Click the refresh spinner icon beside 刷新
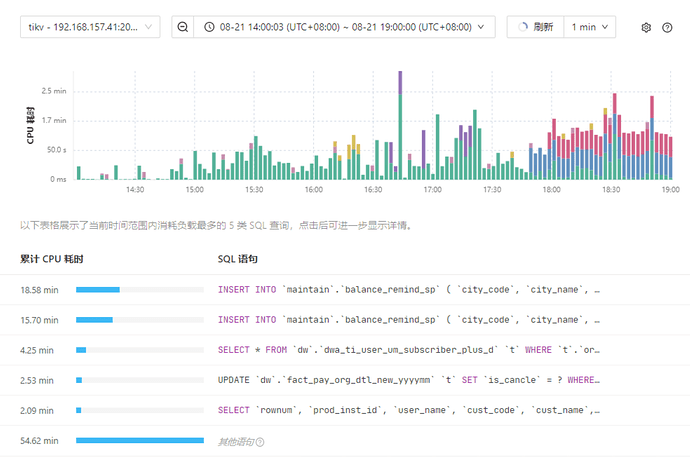The width and height of the screenshot is (690, 457). [x=525, y=27]
